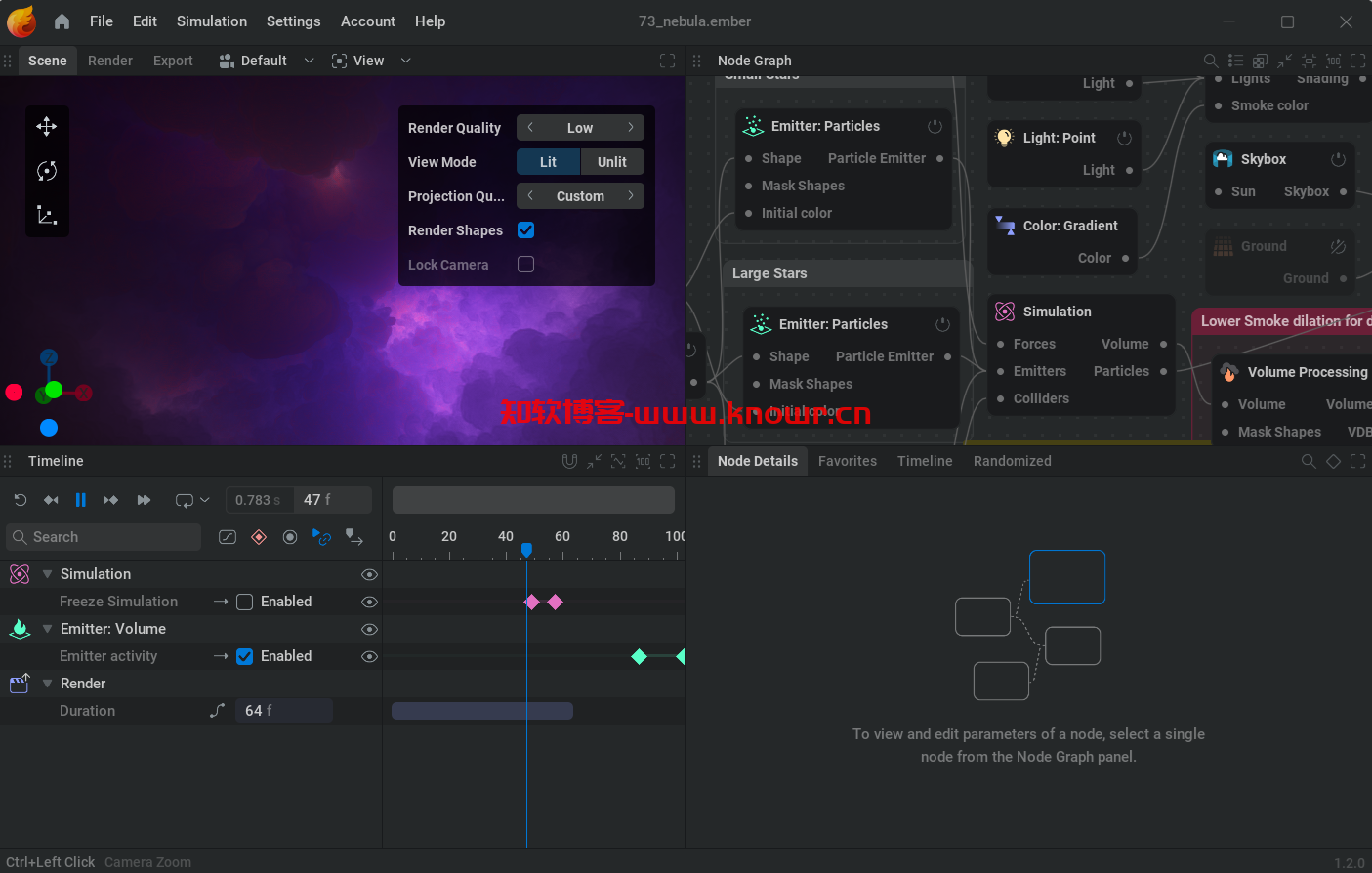Step Projection Quality to the next option
Screen dimensions: 1372x873
tap(631, 196)
